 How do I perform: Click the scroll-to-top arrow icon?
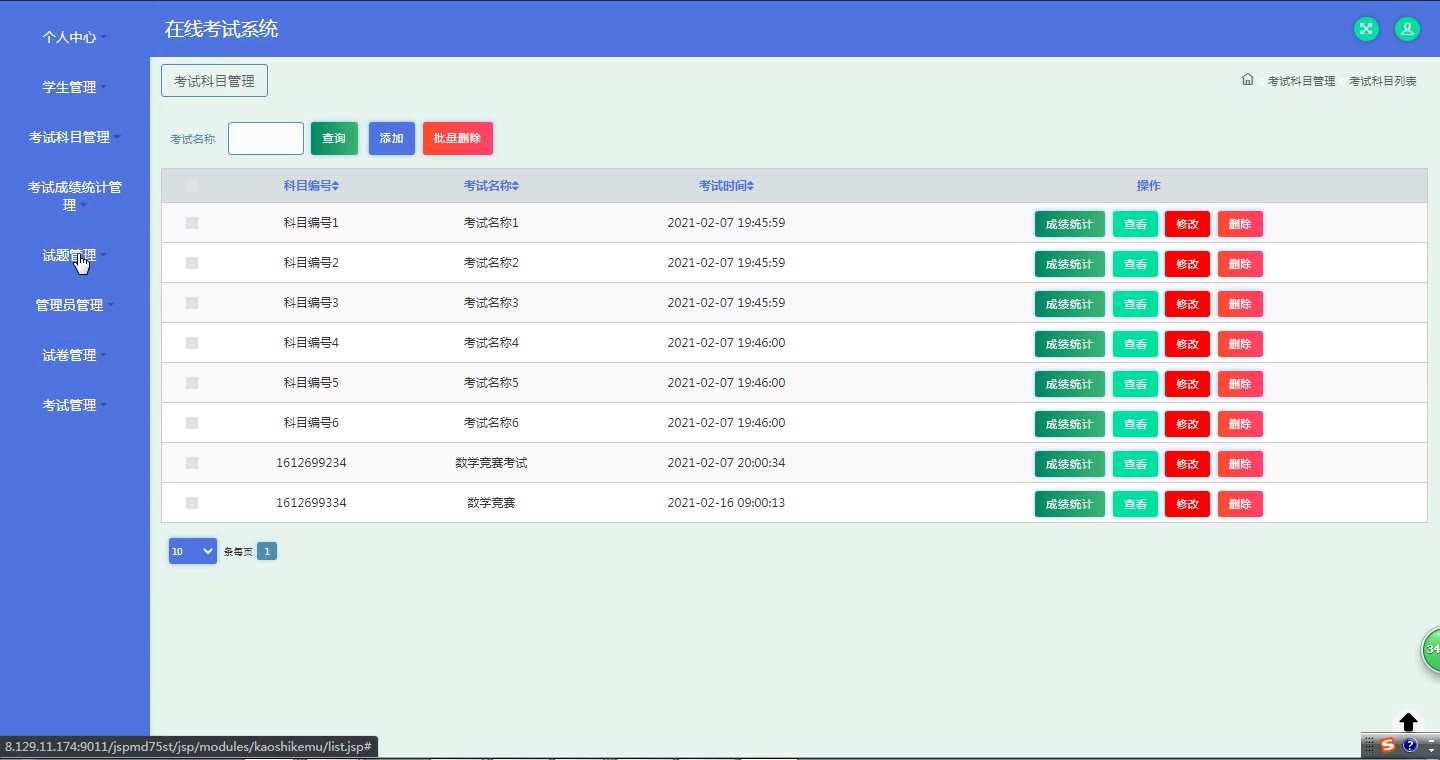[1408, 722]
